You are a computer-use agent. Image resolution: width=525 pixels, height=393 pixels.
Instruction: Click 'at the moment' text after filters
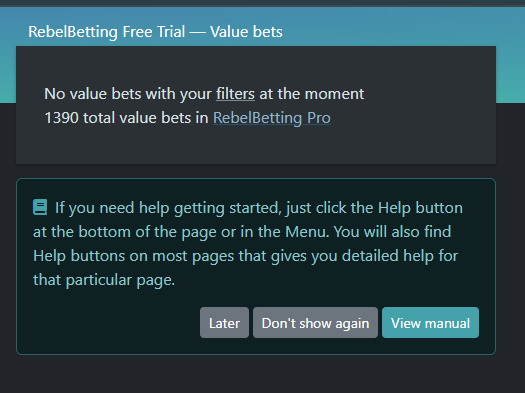(312, 94)
